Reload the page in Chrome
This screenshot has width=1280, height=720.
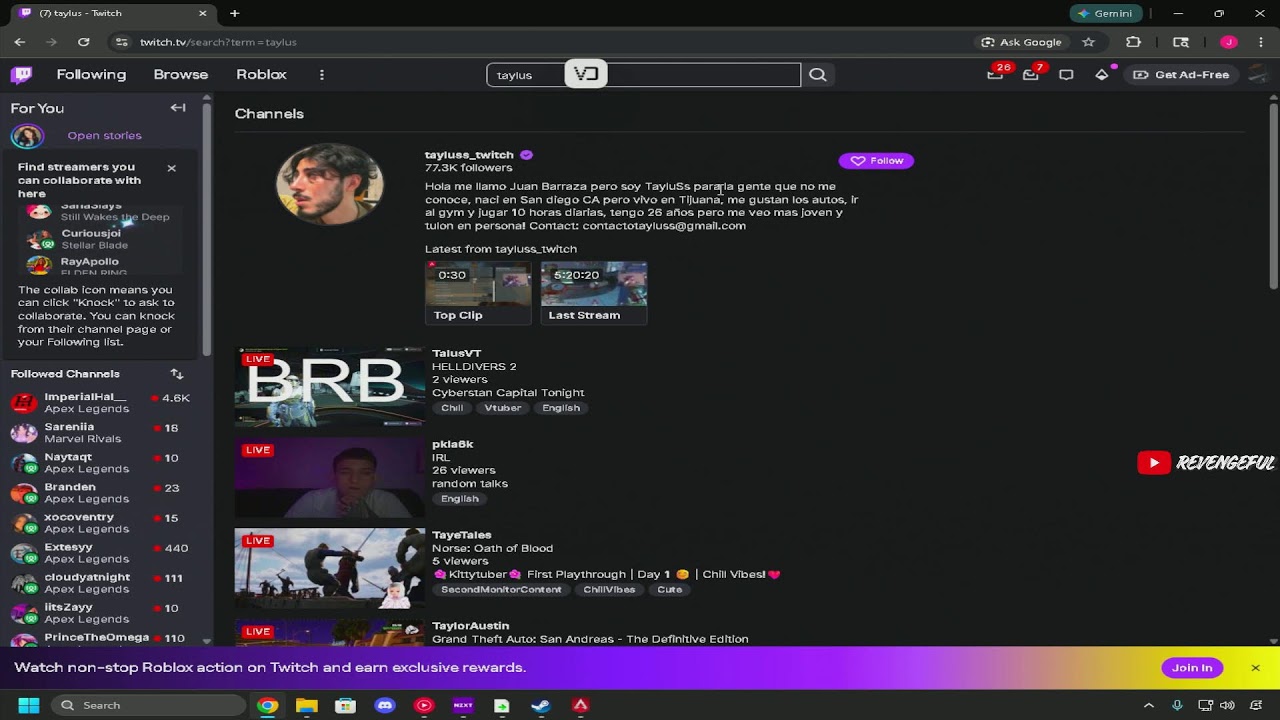click(84, 42)
